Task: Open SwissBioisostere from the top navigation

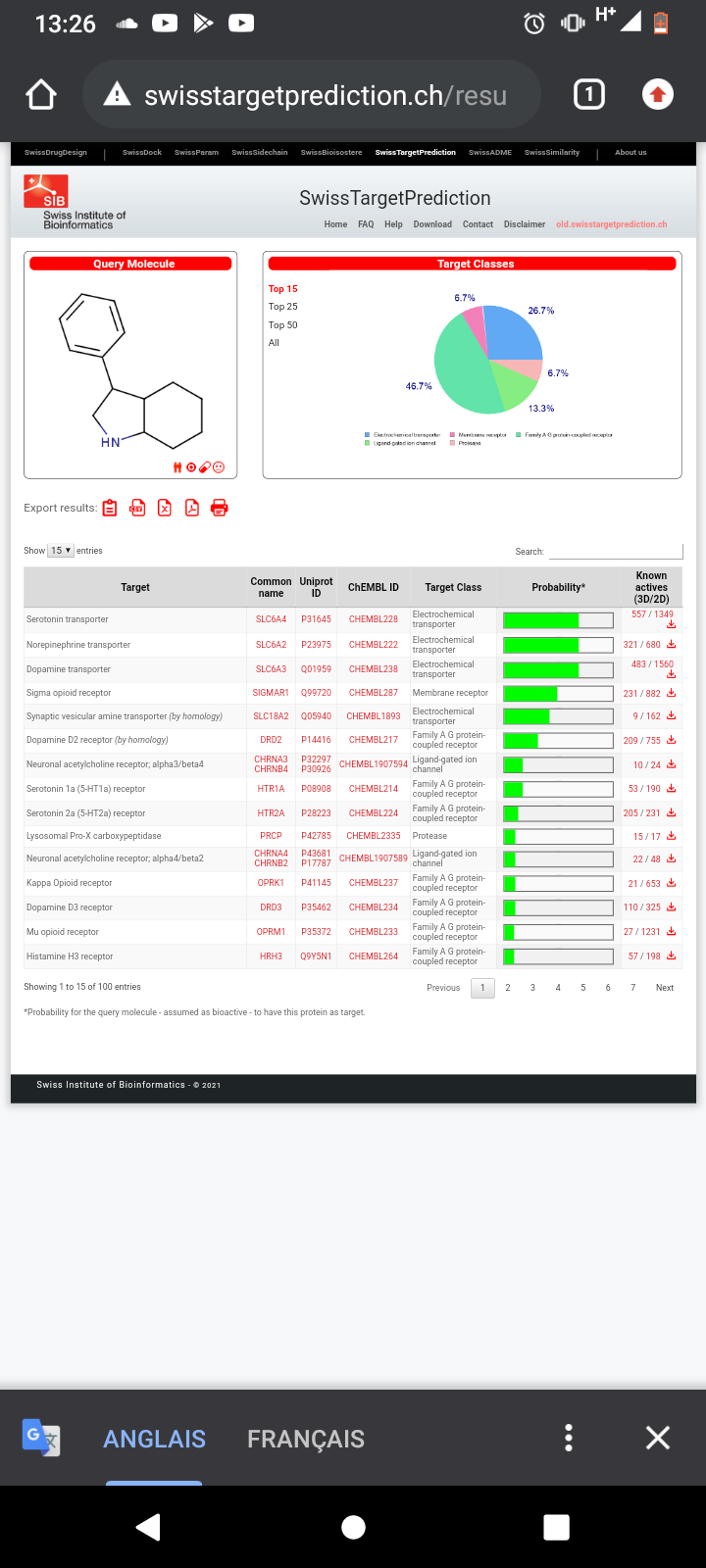Action: pos(331,153)
